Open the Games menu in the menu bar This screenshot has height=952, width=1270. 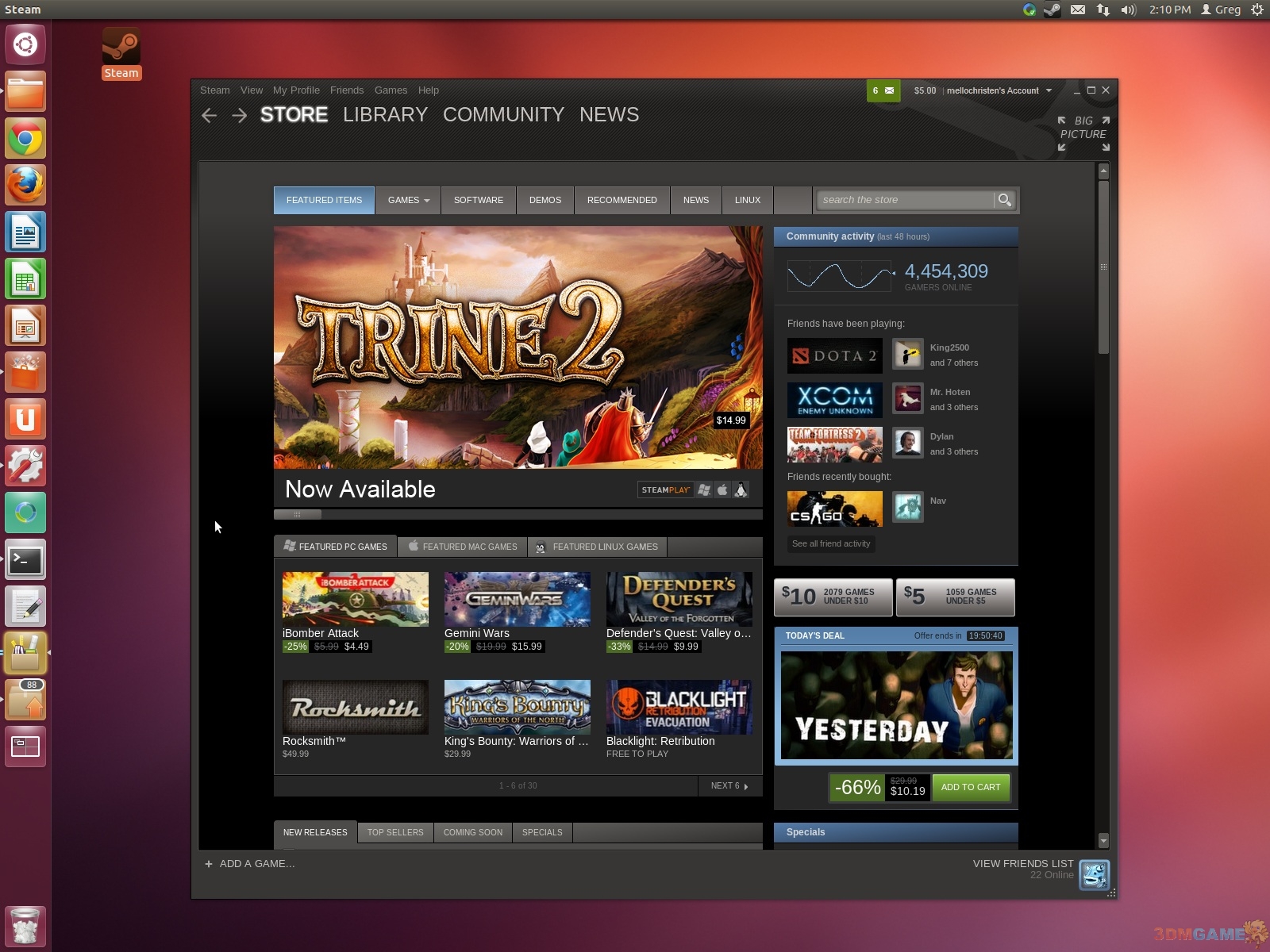tap(391, 90)
